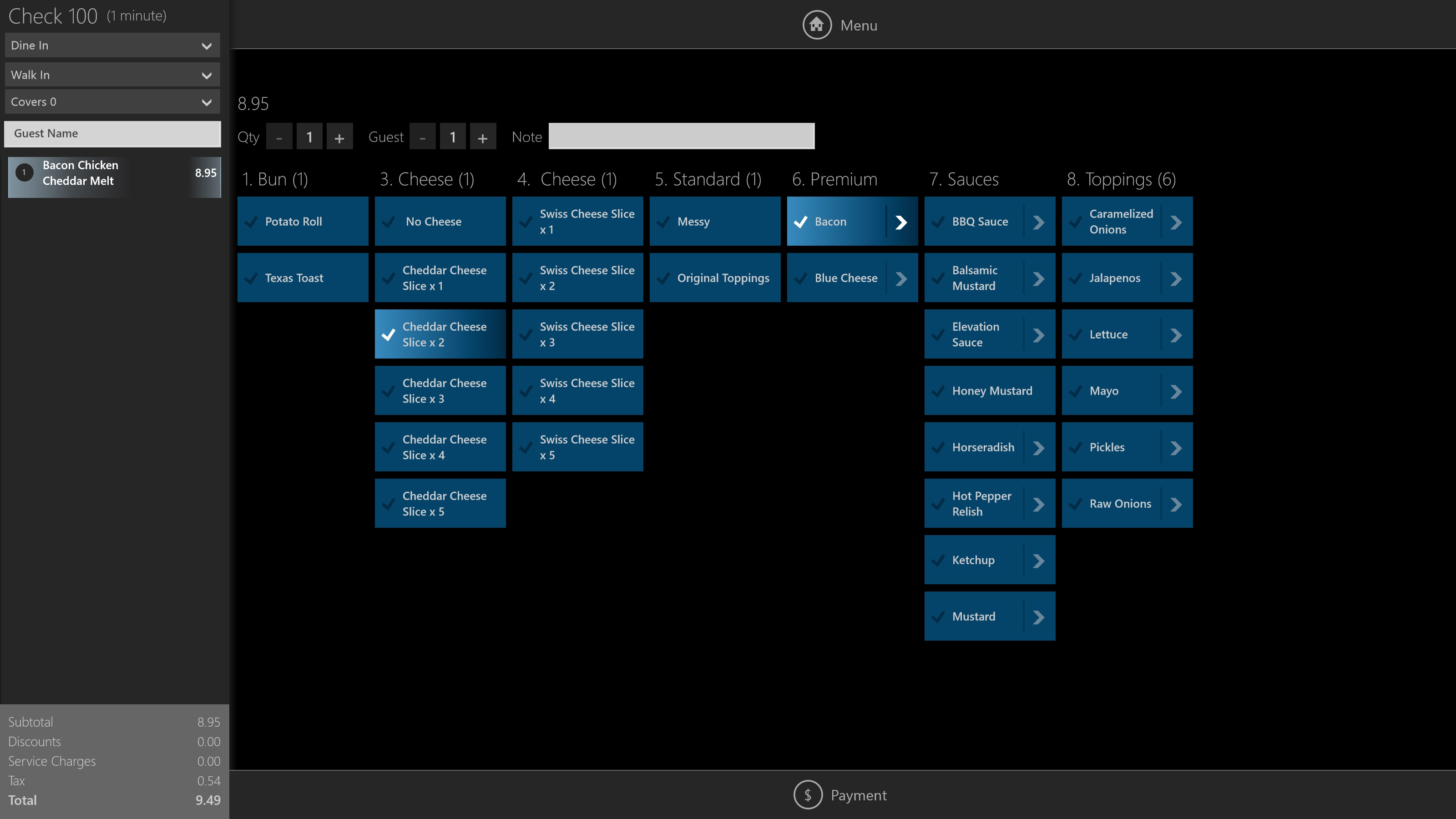Open Jalapenos modifier arrow
Image resolution: width=1456 pixels, height=819 pixels.
coord(1176,278)
